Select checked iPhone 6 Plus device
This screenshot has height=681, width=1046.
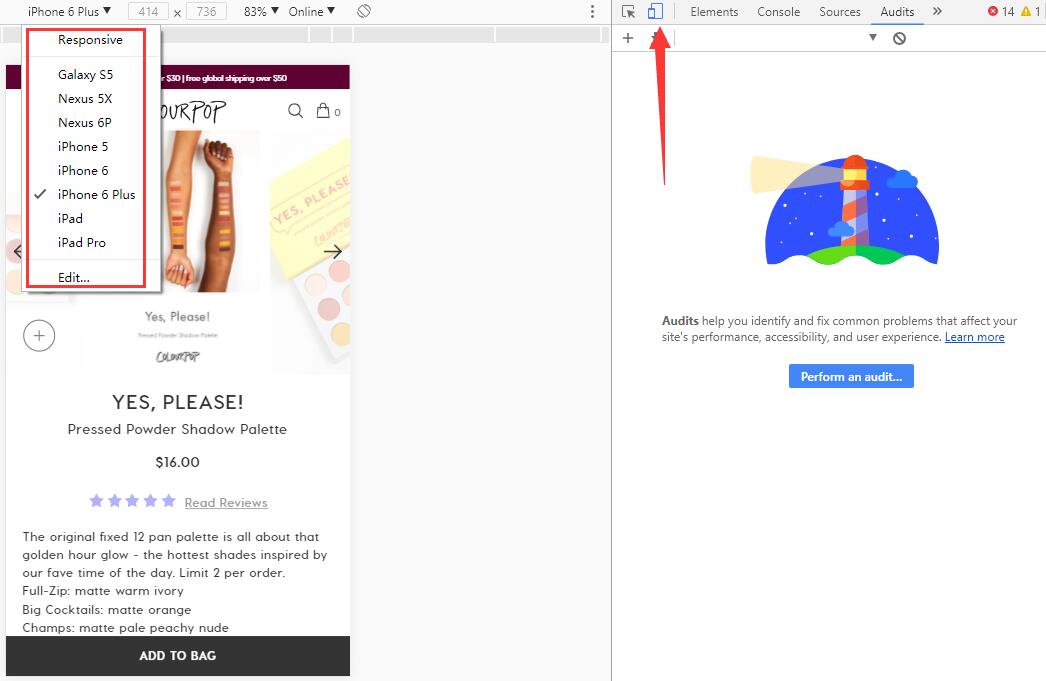click(x=92, y=195)
